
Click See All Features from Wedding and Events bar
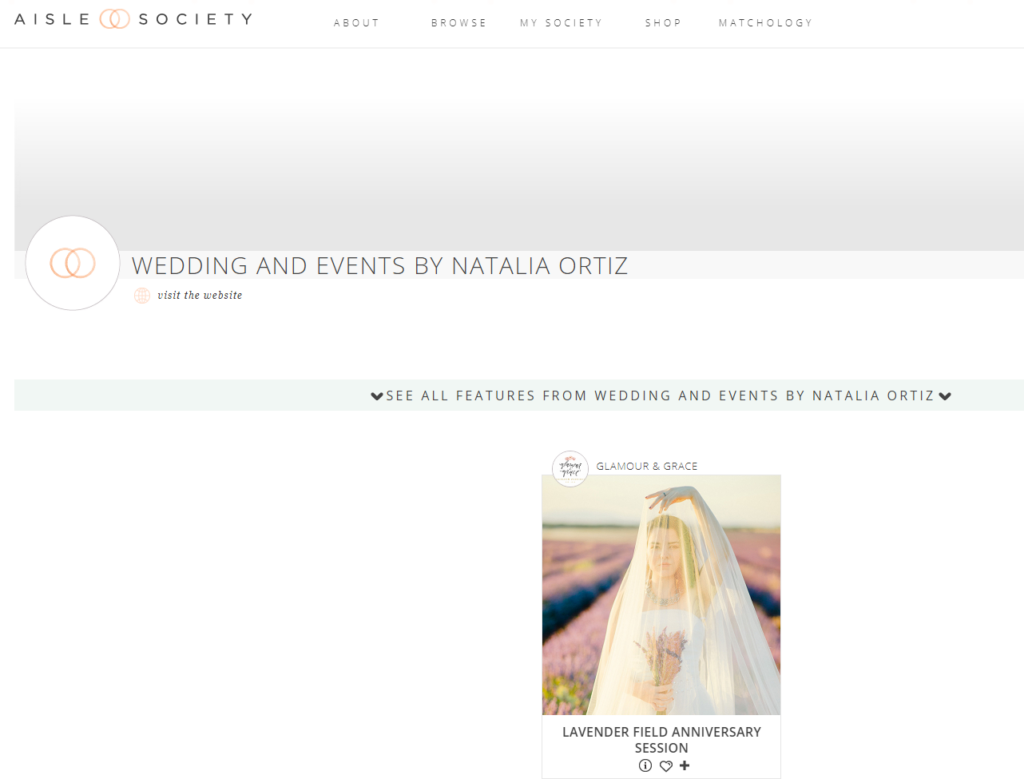point(660,396)
